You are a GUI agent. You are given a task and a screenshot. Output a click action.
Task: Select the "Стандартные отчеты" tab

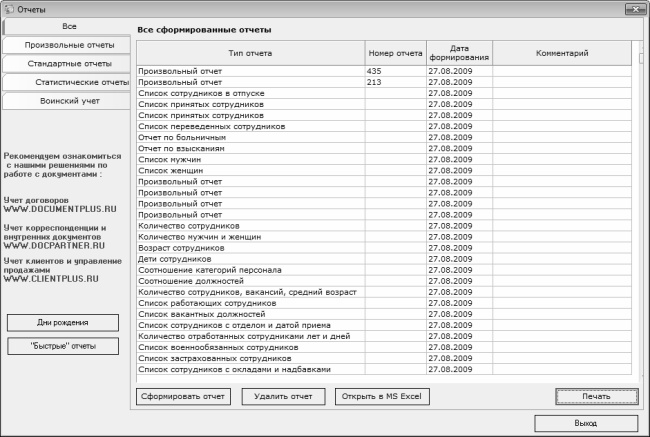(x=65, y=63)
